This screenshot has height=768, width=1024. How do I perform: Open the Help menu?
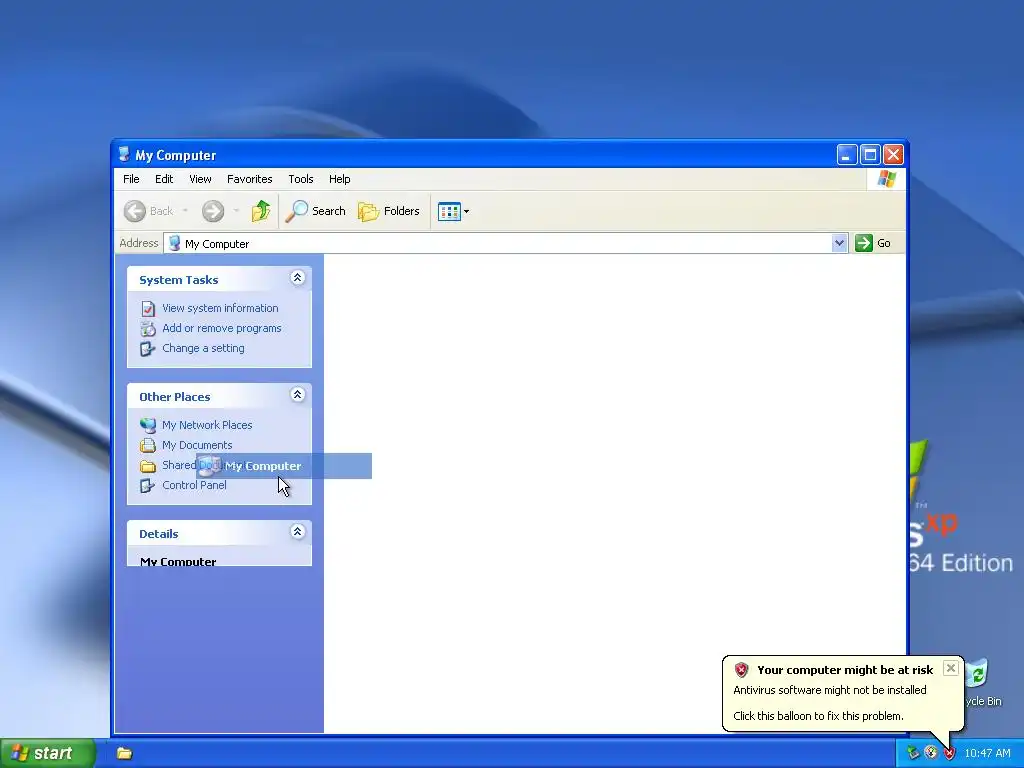339,179
